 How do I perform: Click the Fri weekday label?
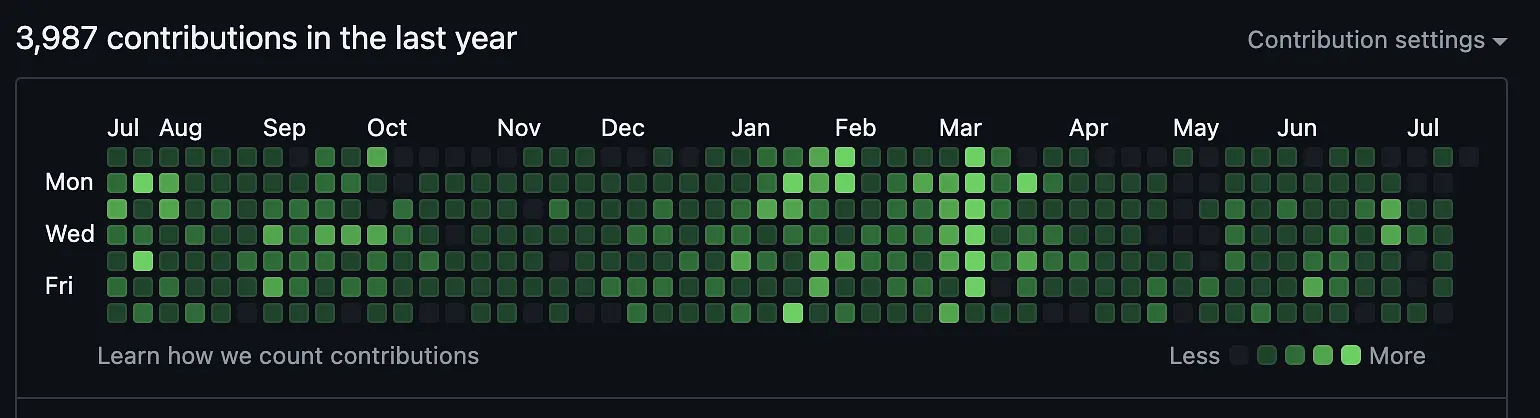coord(59,286)
